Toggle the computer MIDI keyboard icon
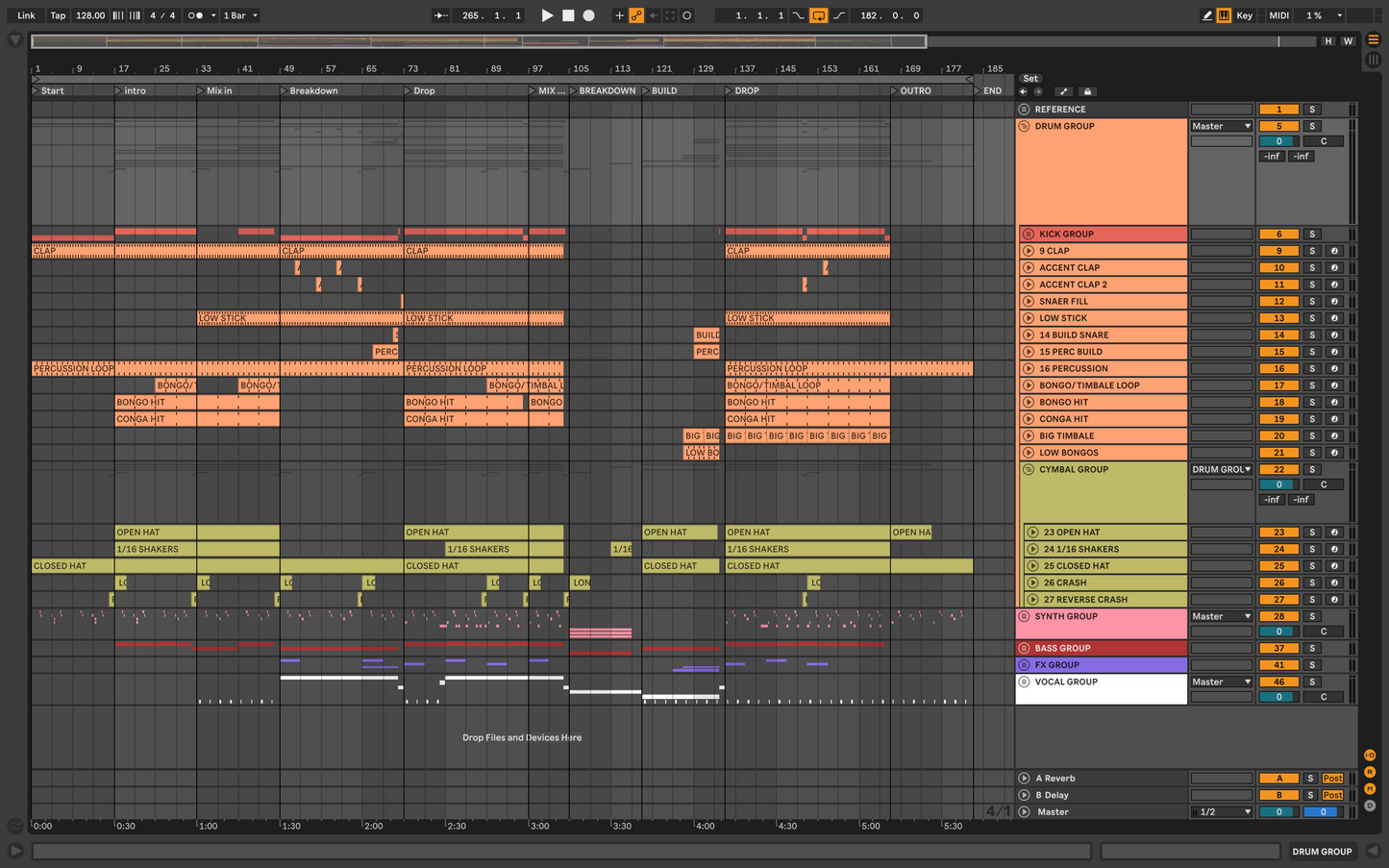The image size is (1389, 868). click(x=1224, y=15)
